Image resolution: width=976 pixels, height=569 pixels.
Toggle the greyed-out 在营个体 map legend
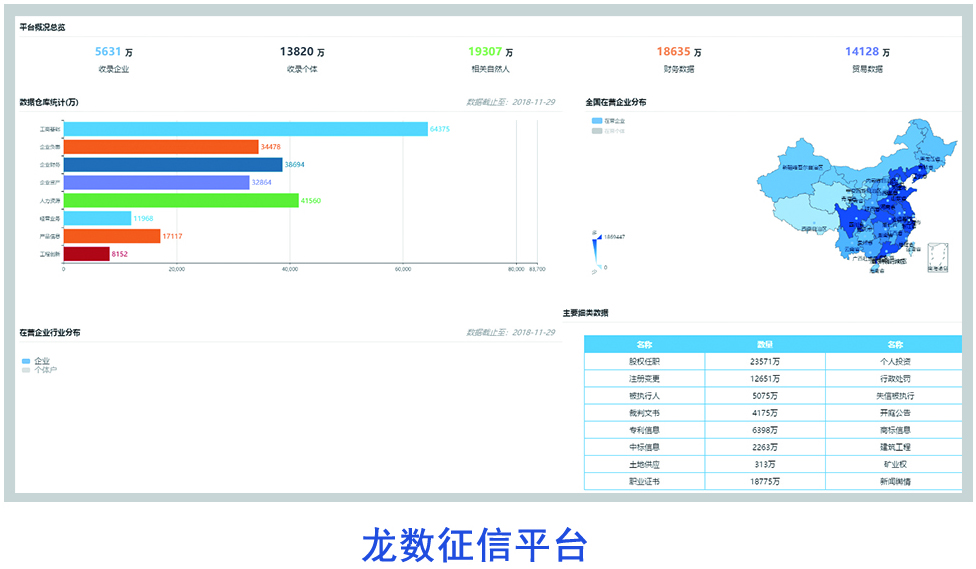click(x=608, y=131)
